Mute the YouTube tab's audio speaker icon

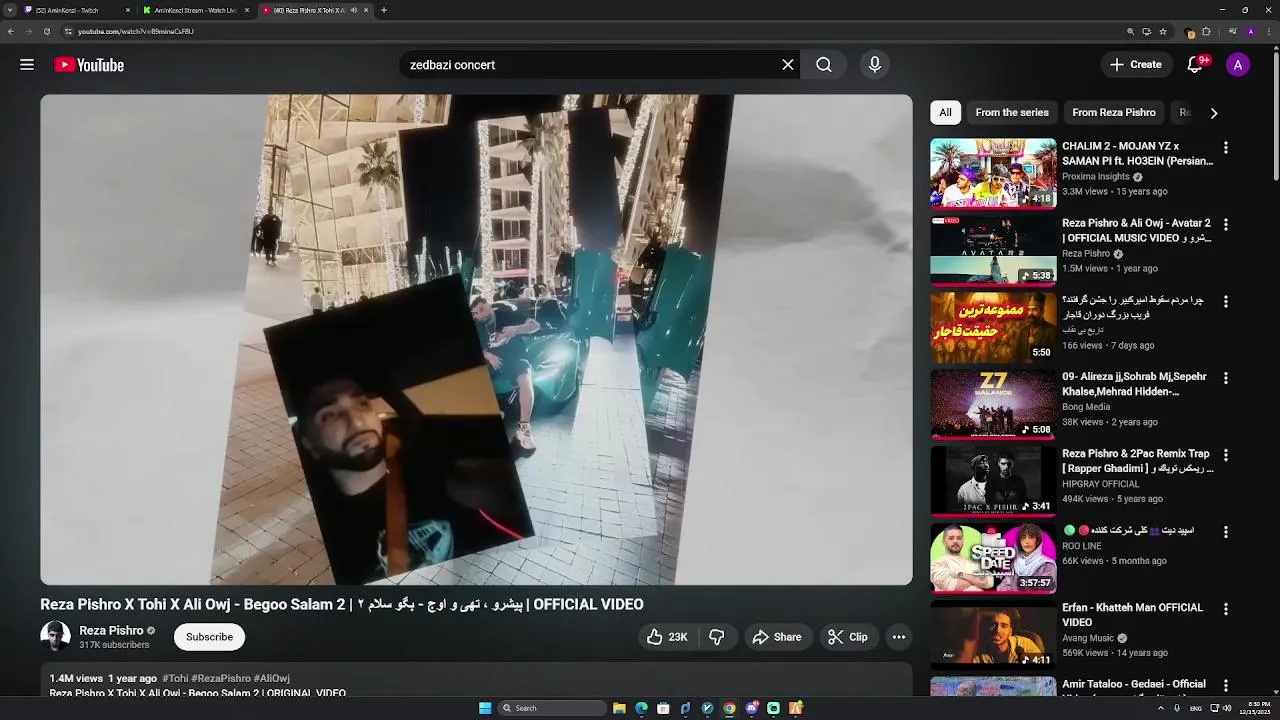coord(353,10)
